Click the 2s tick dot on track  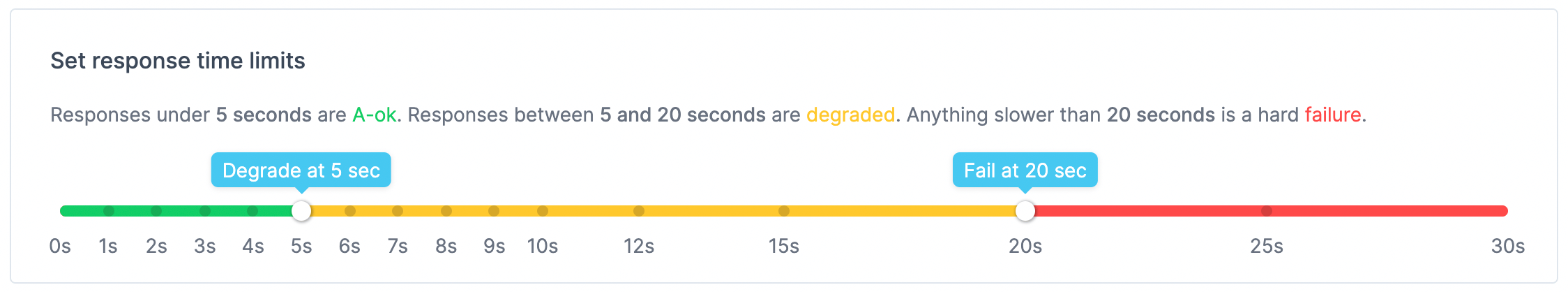pyautogui.click(x=156, y=211)
